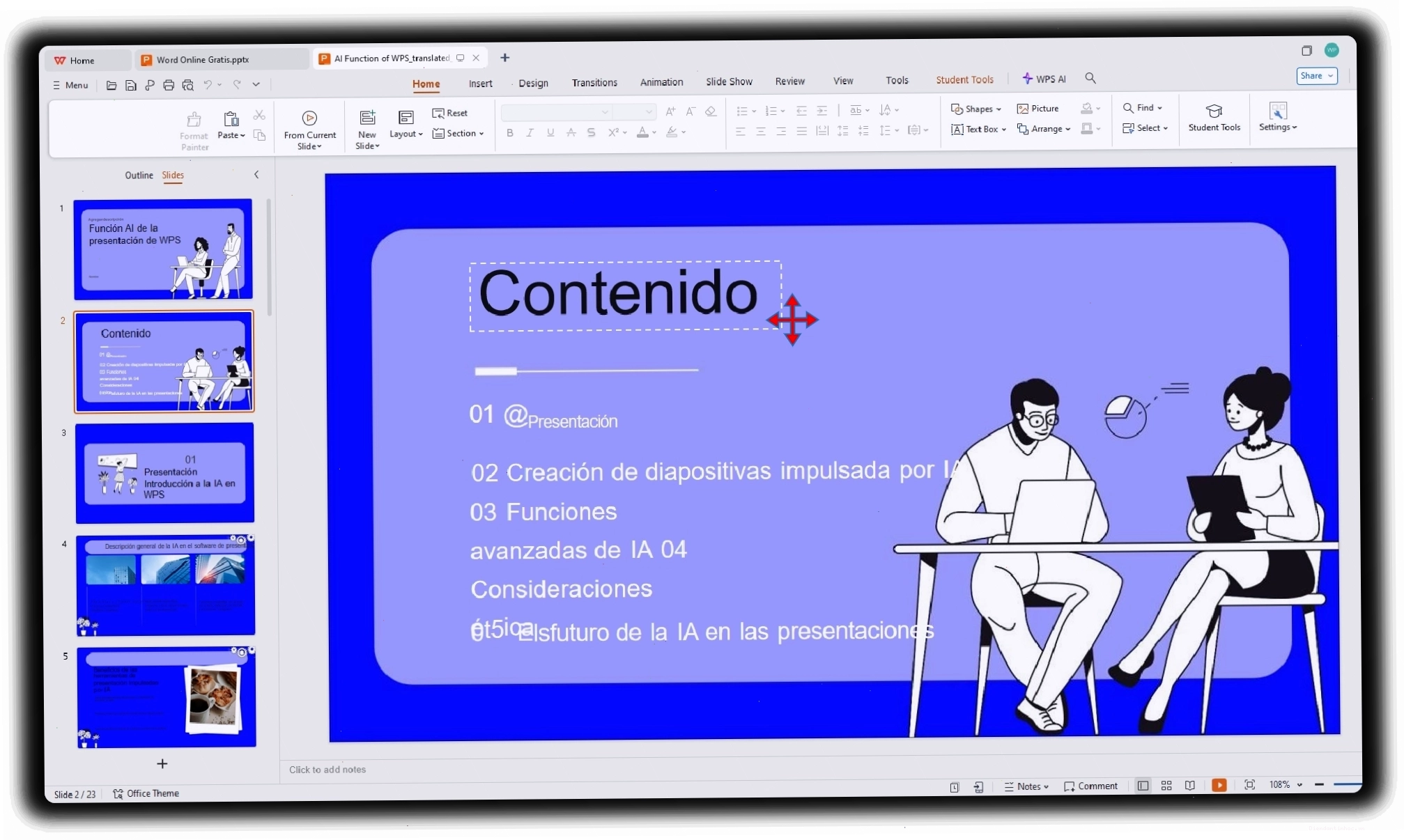Toggle Italic formatting
Screen dimensions: 1404x840
[x=530, y=132]
